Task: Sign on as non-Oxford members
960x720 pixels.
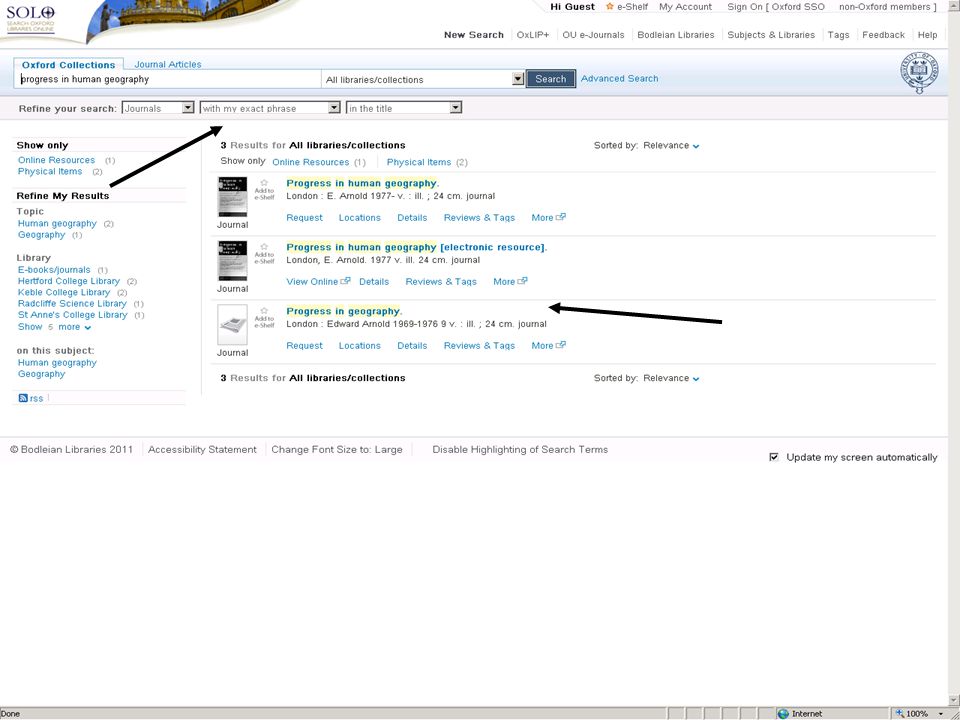Action: [x=885, y=7]
